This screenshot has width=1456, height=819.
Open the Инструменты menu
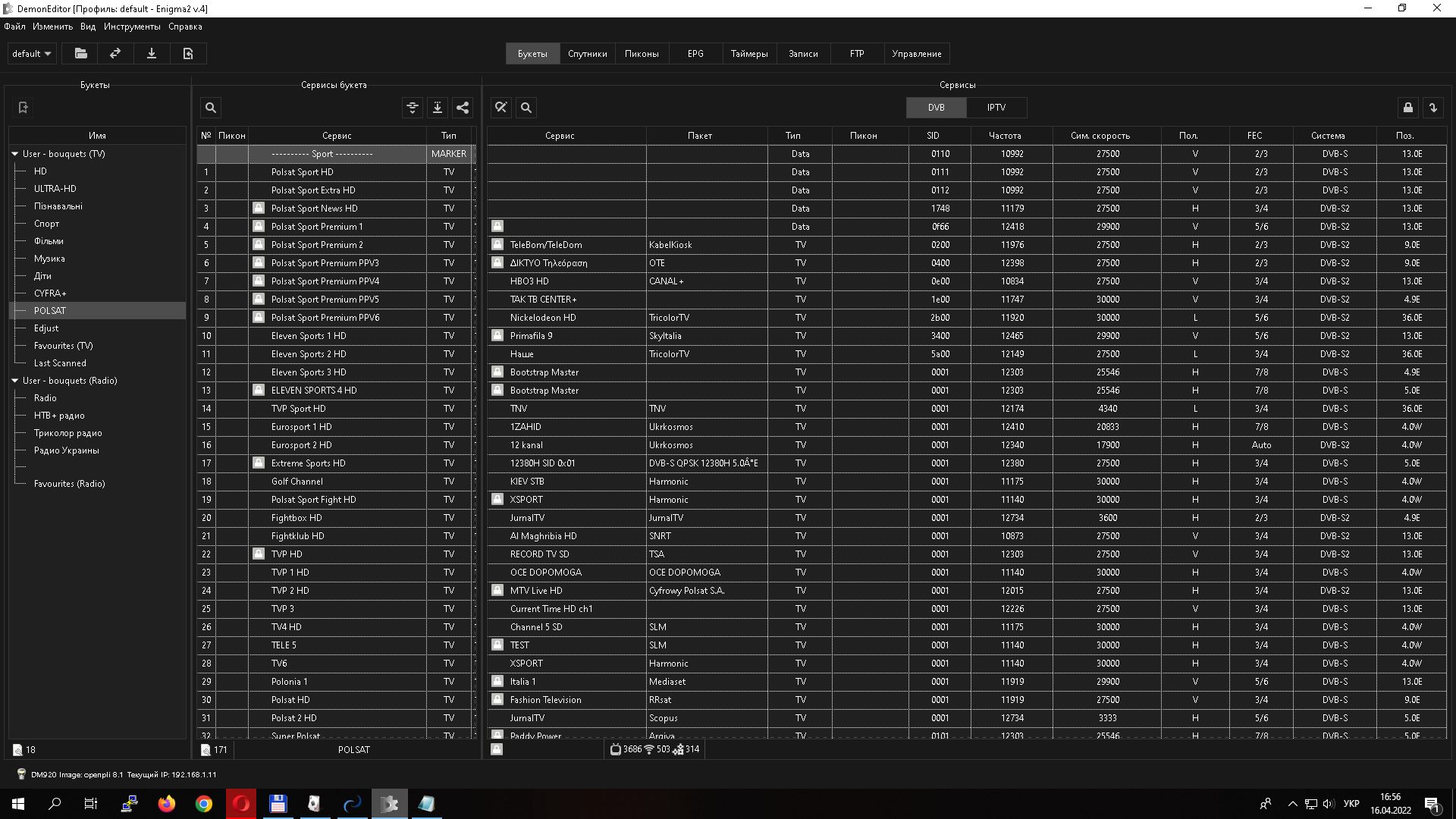click(x=132, y=27)
